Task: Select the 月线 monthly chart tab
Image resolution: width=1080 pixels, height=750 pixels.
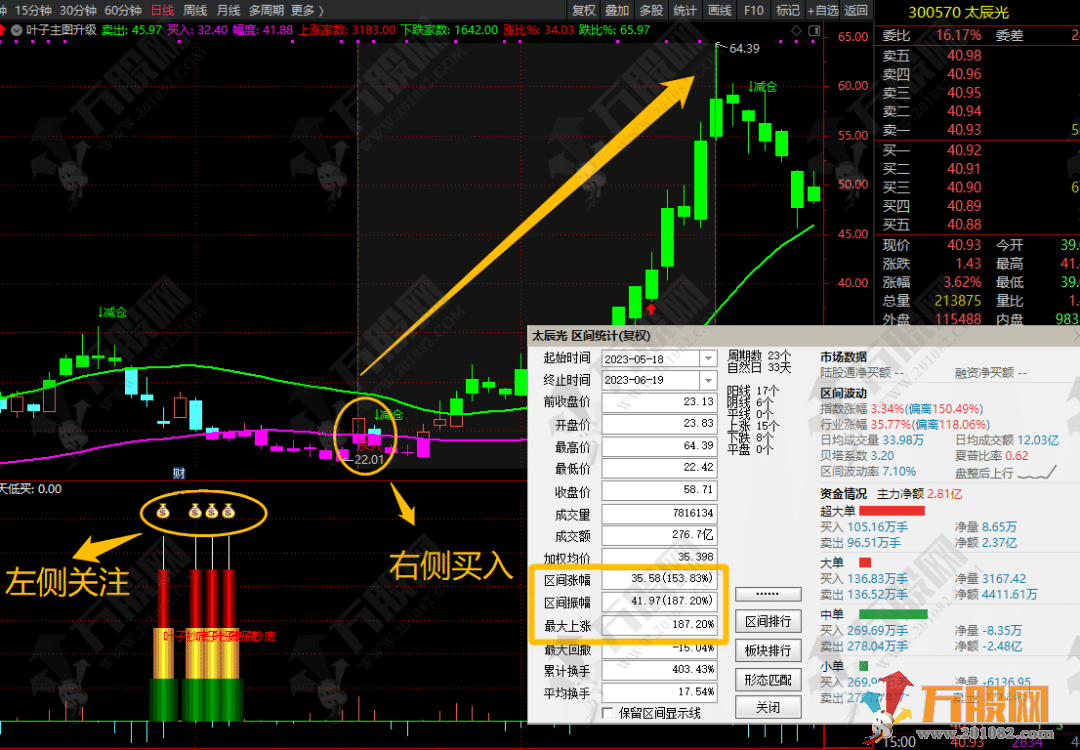Action: (229, 10)
